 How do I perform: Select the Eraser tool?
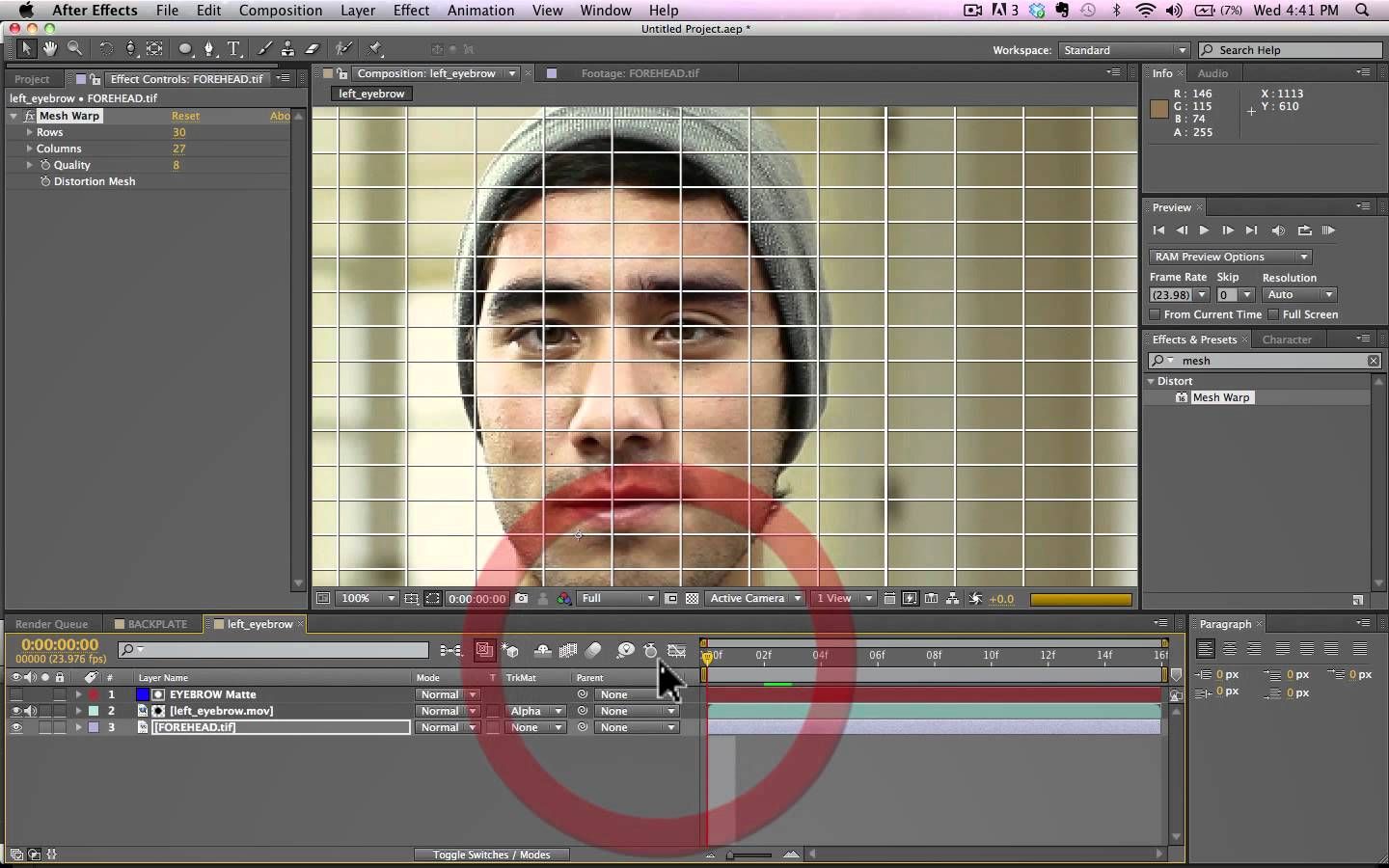tap(312, 48)
